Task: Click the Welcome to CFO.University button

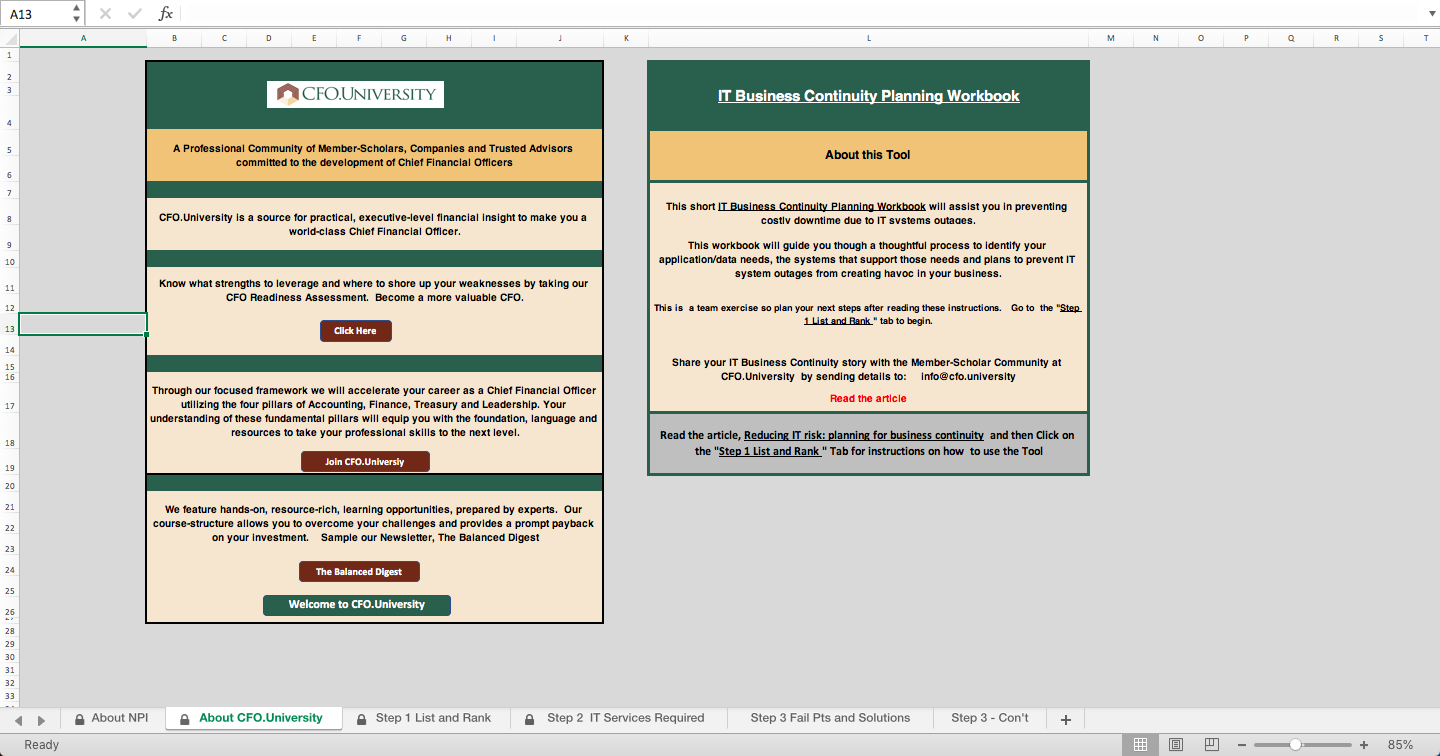Action: 357,605
